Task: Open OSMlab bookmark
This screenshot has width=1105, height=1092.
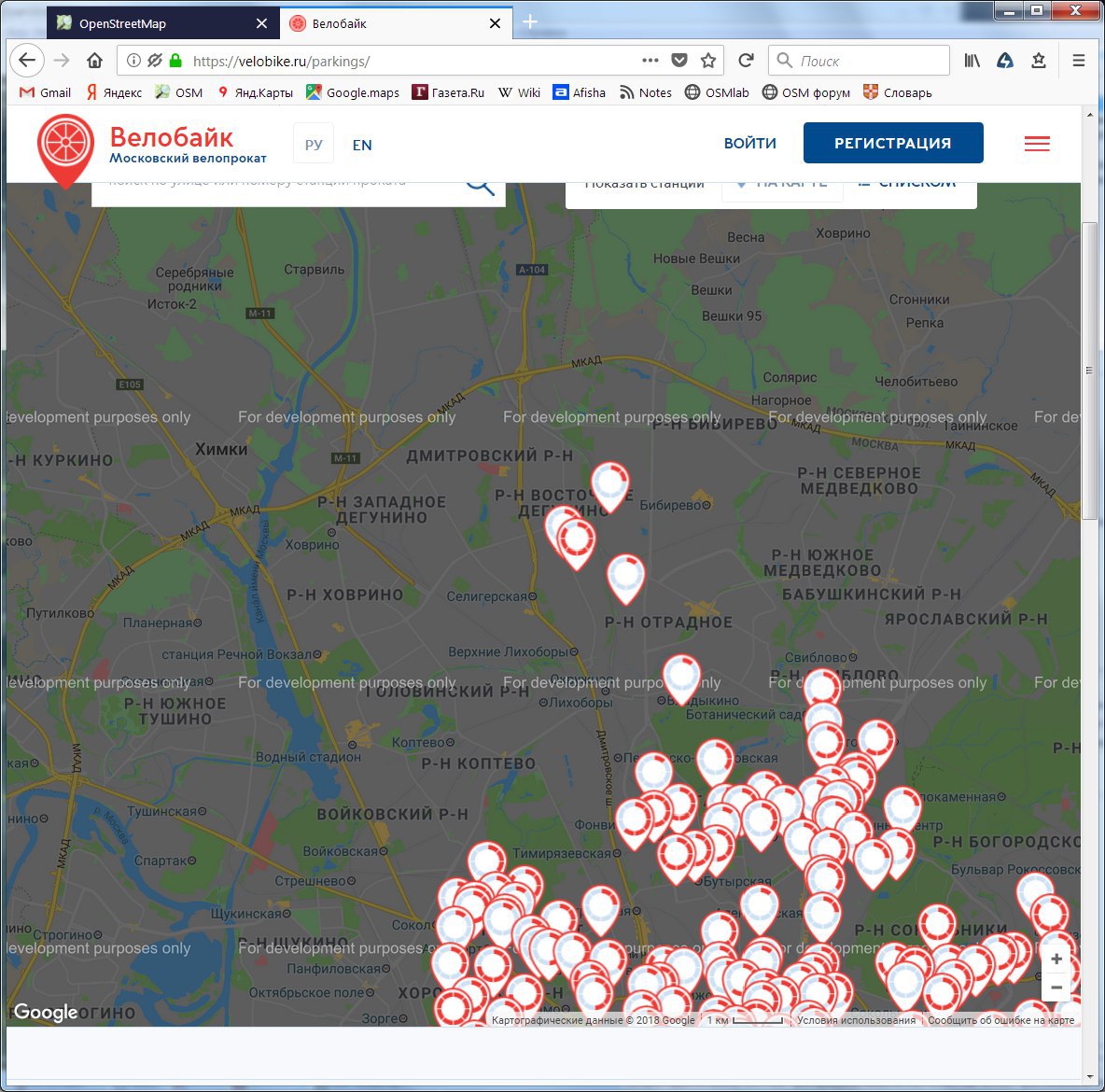Action: click(717, 92)
